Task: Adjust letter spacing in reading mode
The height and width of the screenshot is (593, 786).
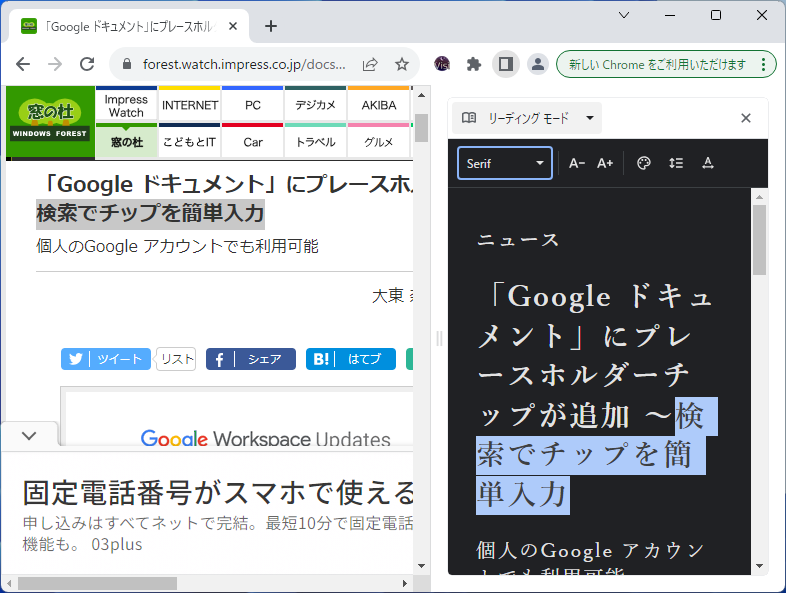Action: [708, 163]
